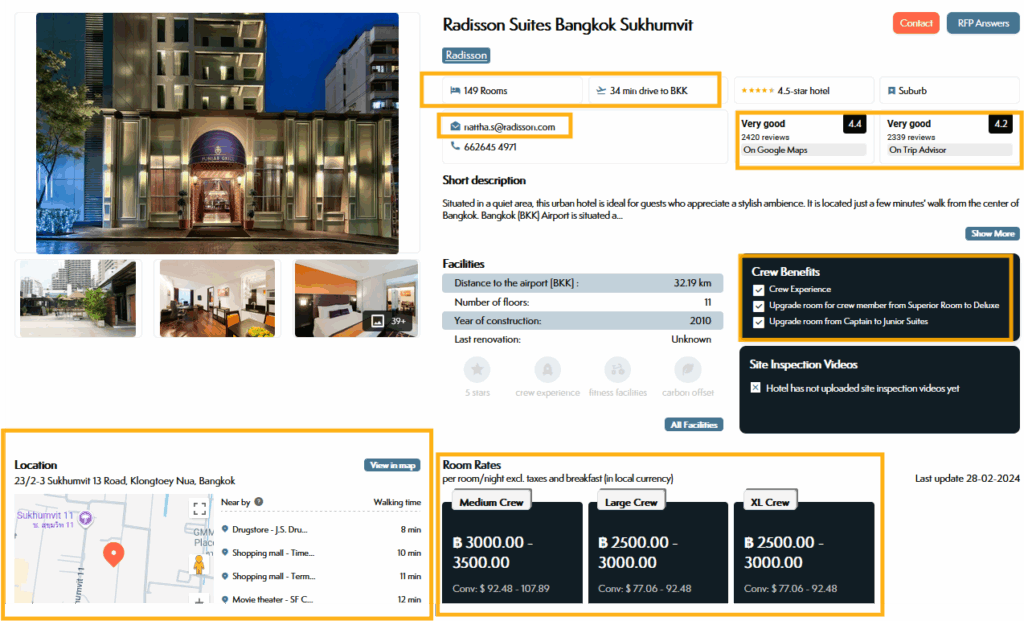Click pin icon for Drugstore - J.S. Dru...
1024x621 pixels.
(225, 529)
